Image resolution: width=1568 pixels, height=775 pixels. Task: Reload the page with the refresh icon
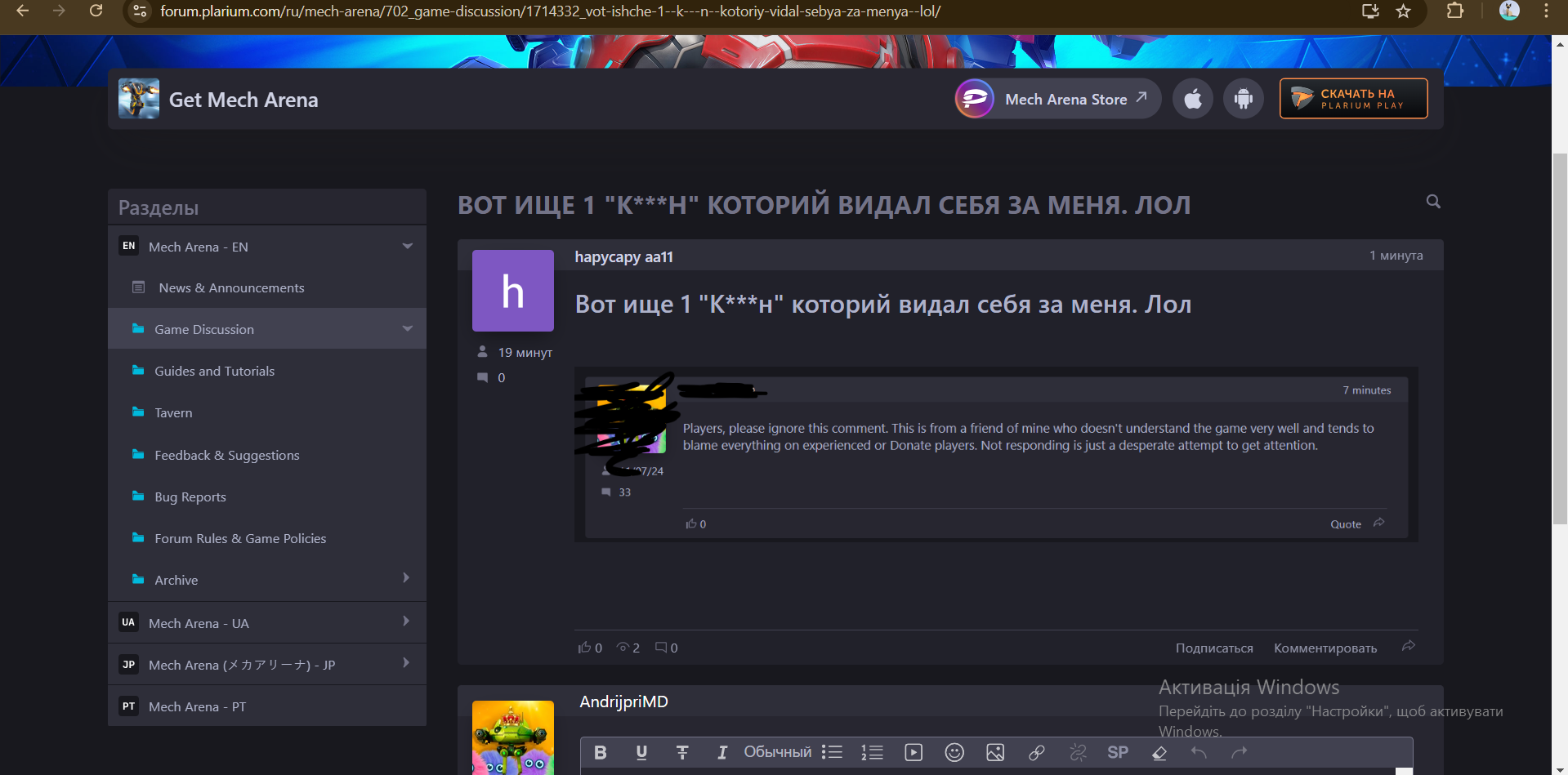pos(96,11)
